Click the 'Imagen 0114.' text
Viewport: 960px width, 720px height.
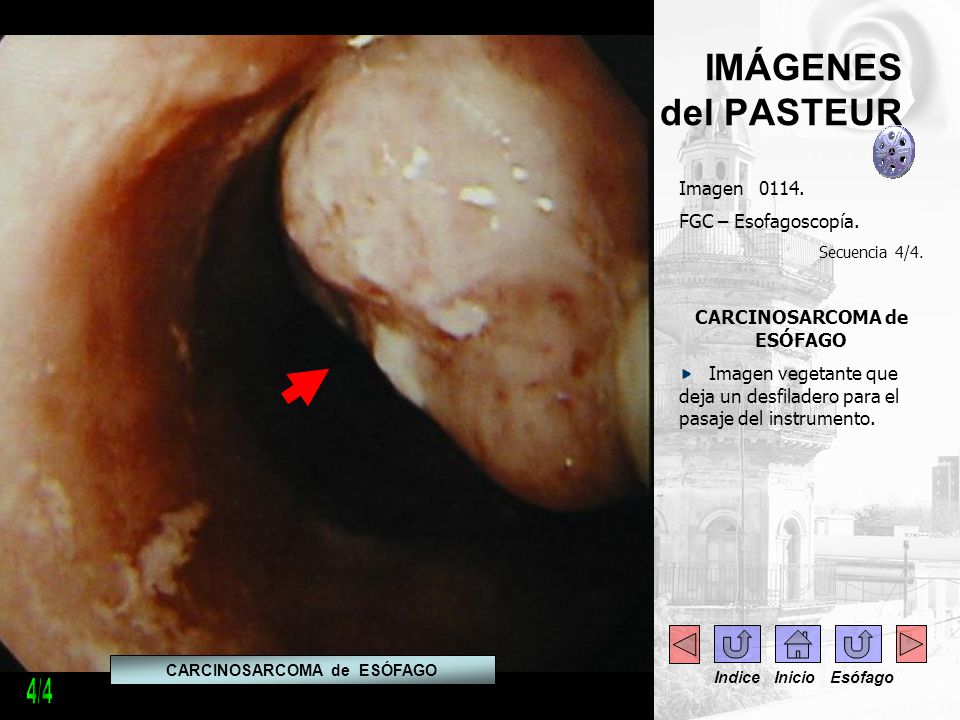point(741,189)
